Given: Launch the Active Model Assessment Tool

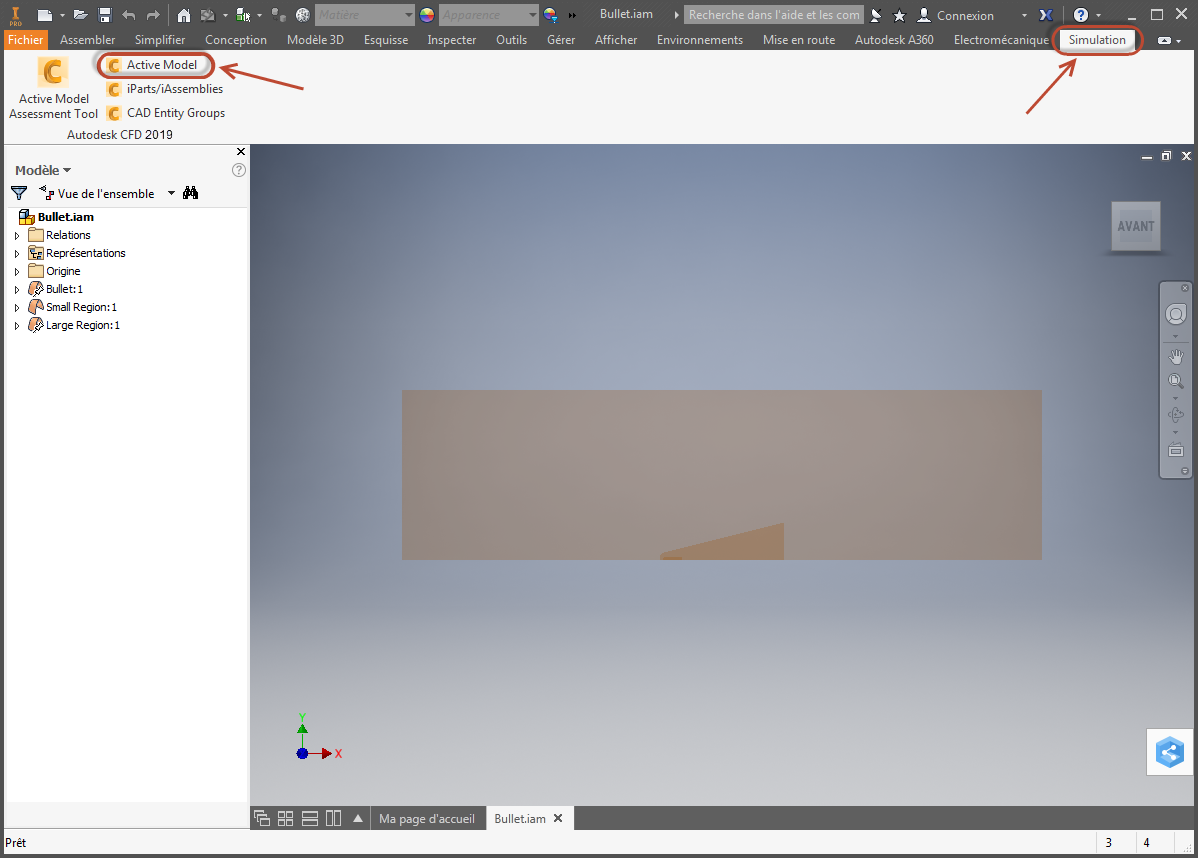Looking at the screenshot, I should [53, 89].
